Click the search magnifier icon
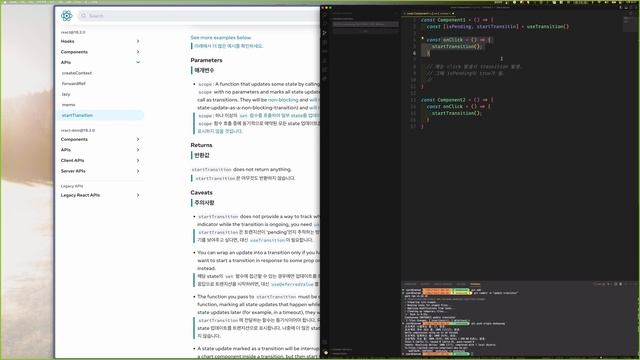This screenshot has height=360, width=640. click(83, 16)
